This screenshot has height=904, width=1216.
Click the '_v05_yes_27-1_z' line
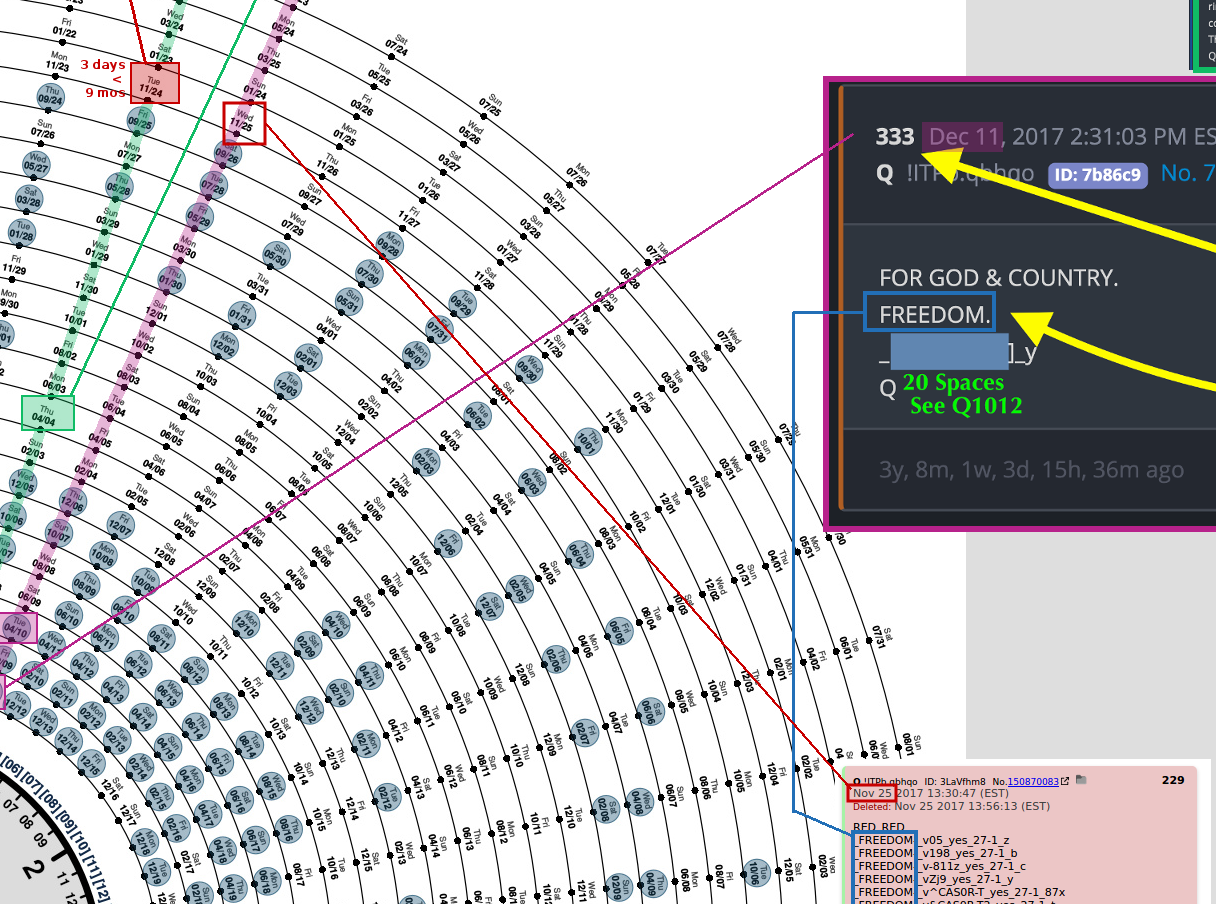point(962,840)
